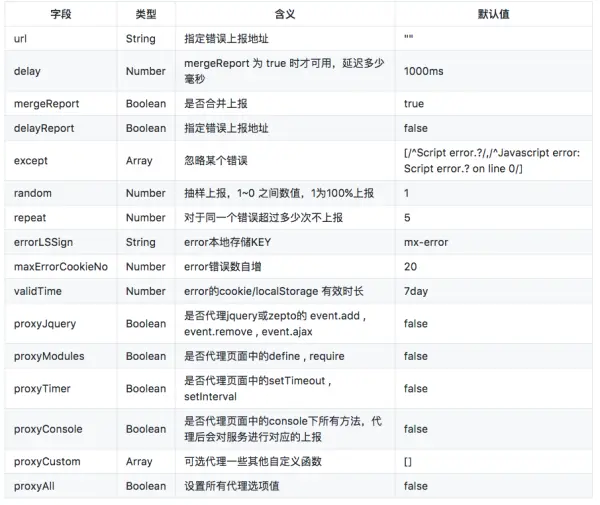Screen dimensions: 600x505
Task: Click '指定错误上报地址' in the url row
Action: [226, 39]
